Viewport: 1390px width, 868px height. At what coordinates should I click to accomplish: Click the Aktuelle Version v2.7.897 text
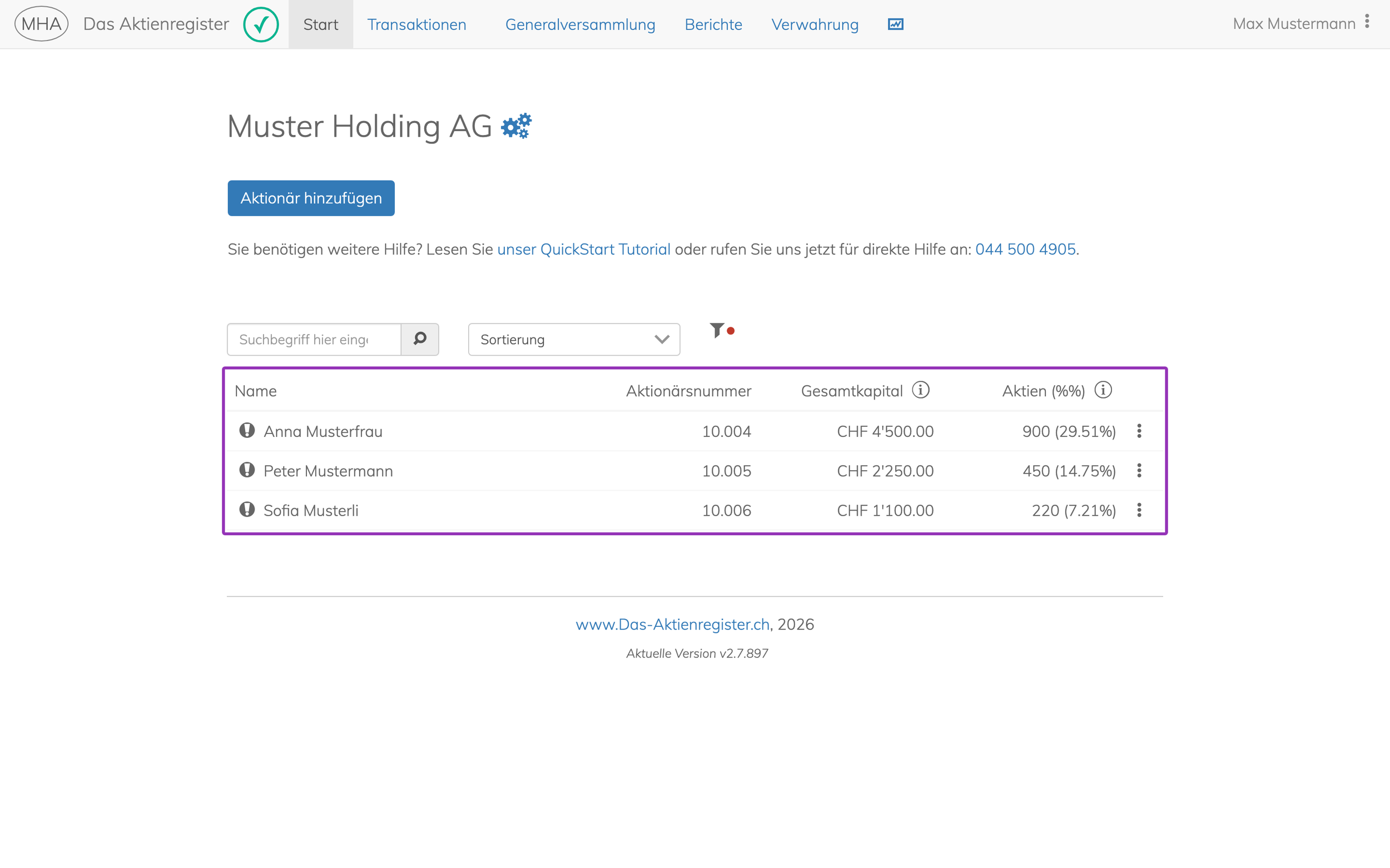[x=697, y=654]
